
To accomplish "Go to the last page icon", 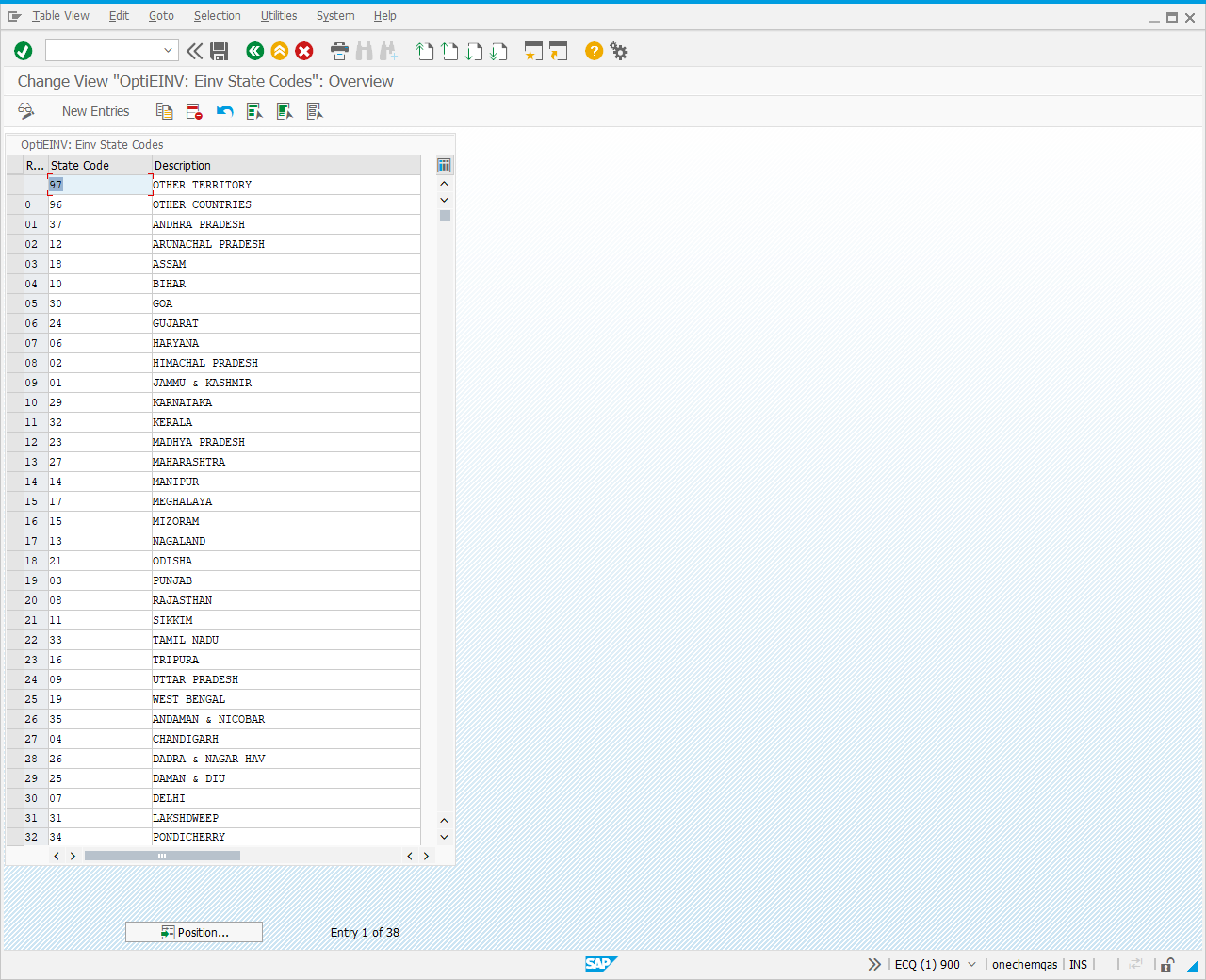I will click(498, 51).
